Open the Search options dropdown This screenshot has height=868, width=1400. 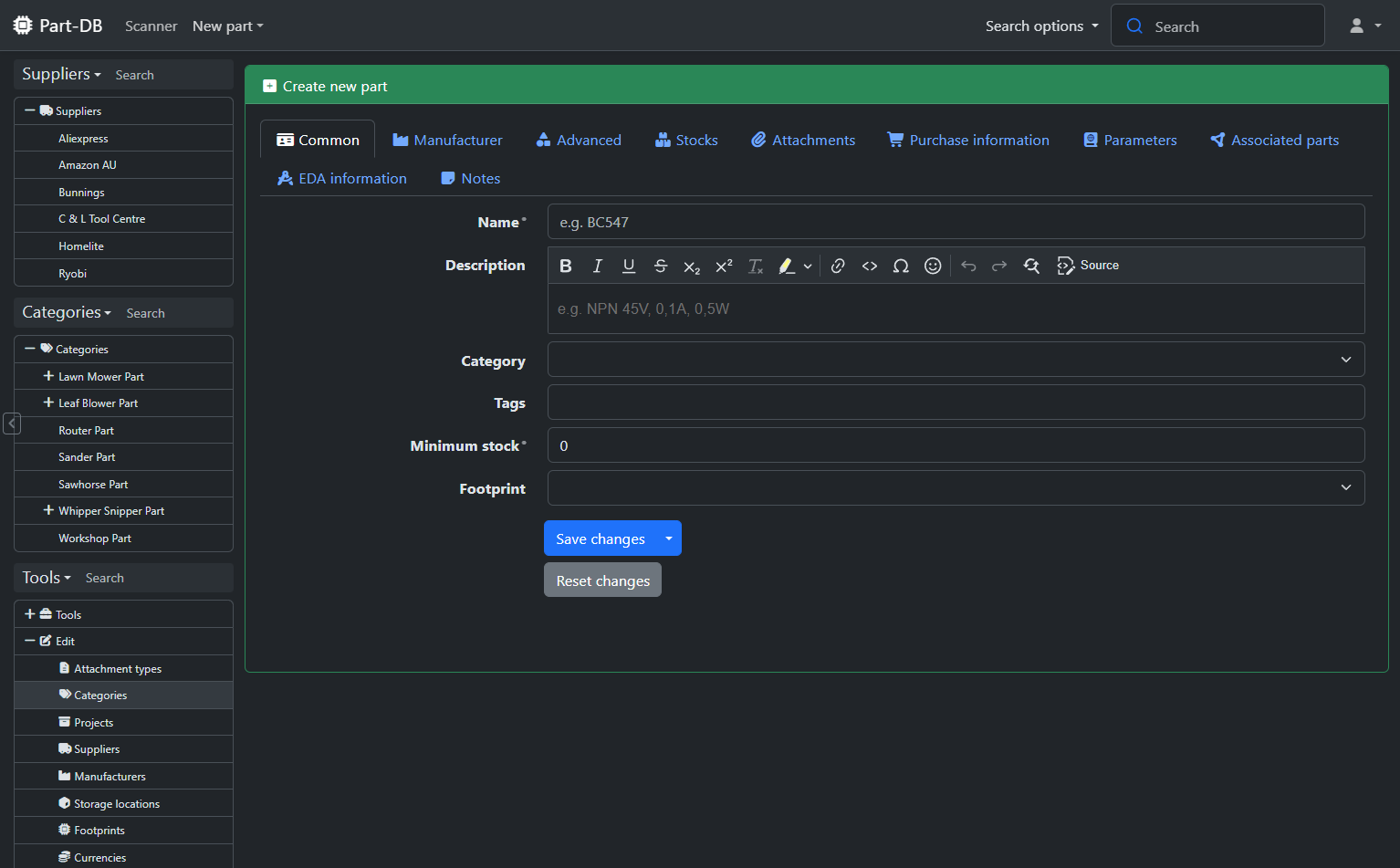(1041, 26)
